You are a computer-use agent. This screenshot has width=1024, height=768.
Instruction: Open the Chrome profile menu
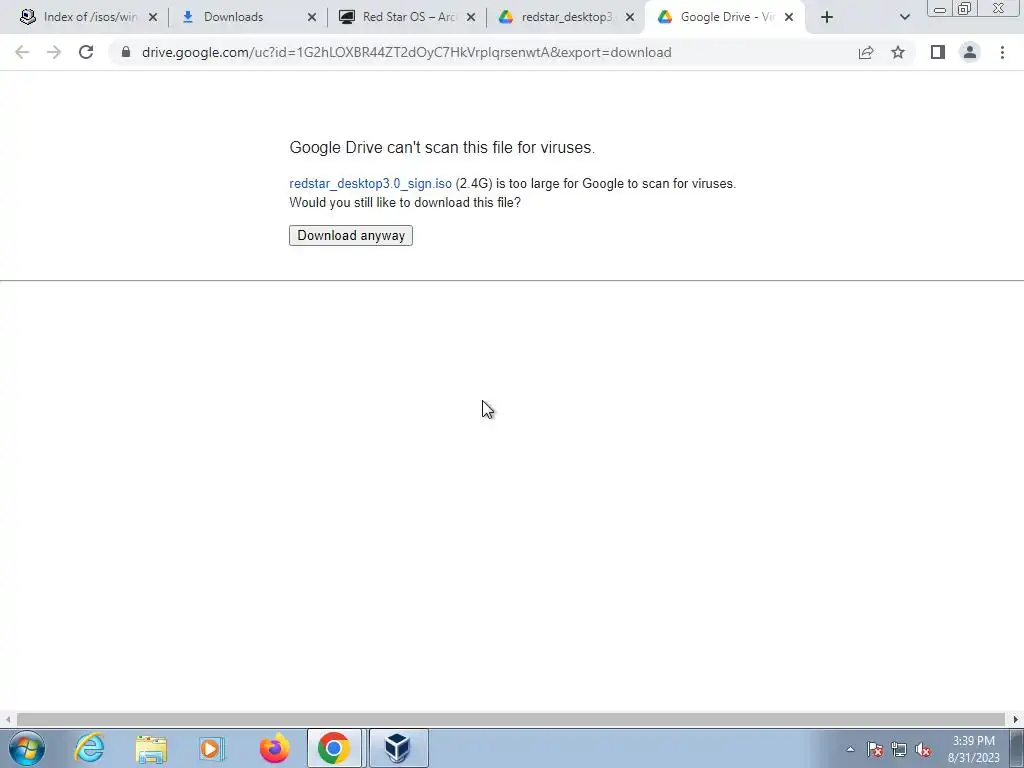(x=970, y=52)
